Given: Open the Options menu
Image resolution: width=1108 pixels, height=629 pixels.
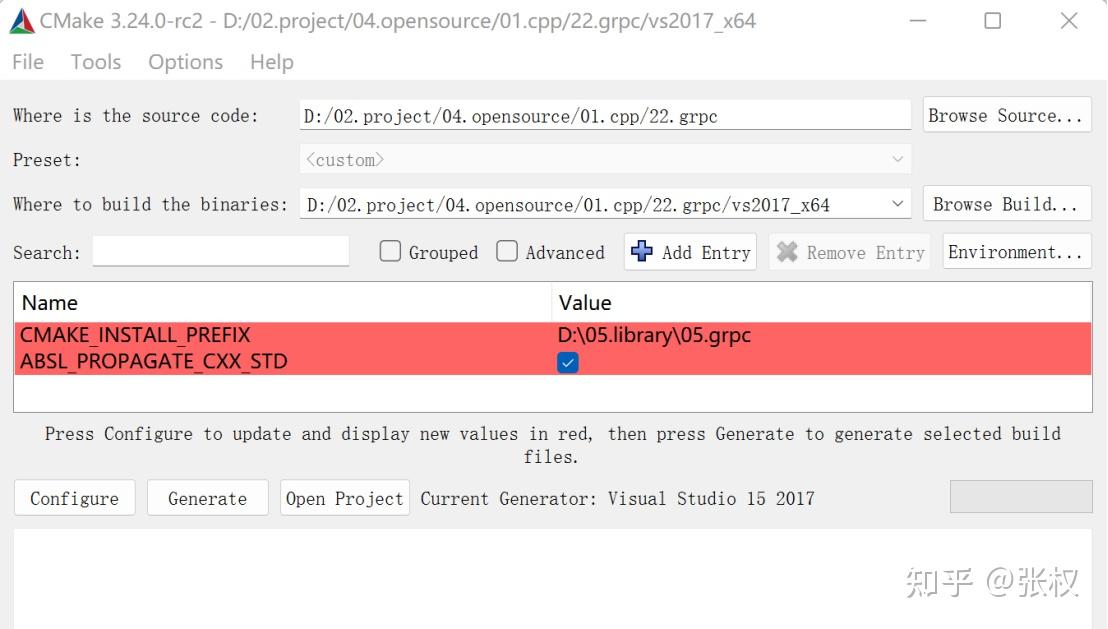Looking at the screenshot, I should (x=184, y=62).
